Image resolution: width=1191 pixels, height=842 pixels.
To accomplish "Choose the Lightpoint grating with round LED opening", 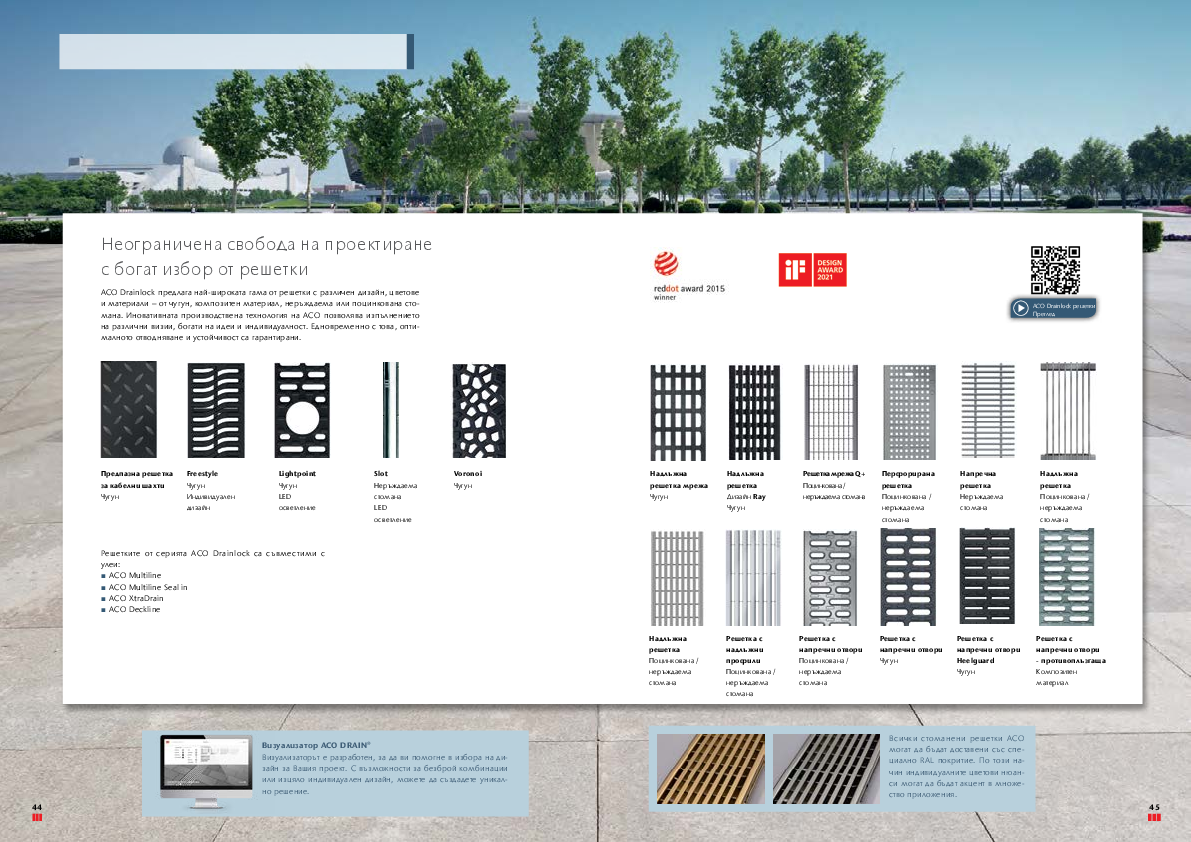I will pyautogui.click(x=302, y=410).
